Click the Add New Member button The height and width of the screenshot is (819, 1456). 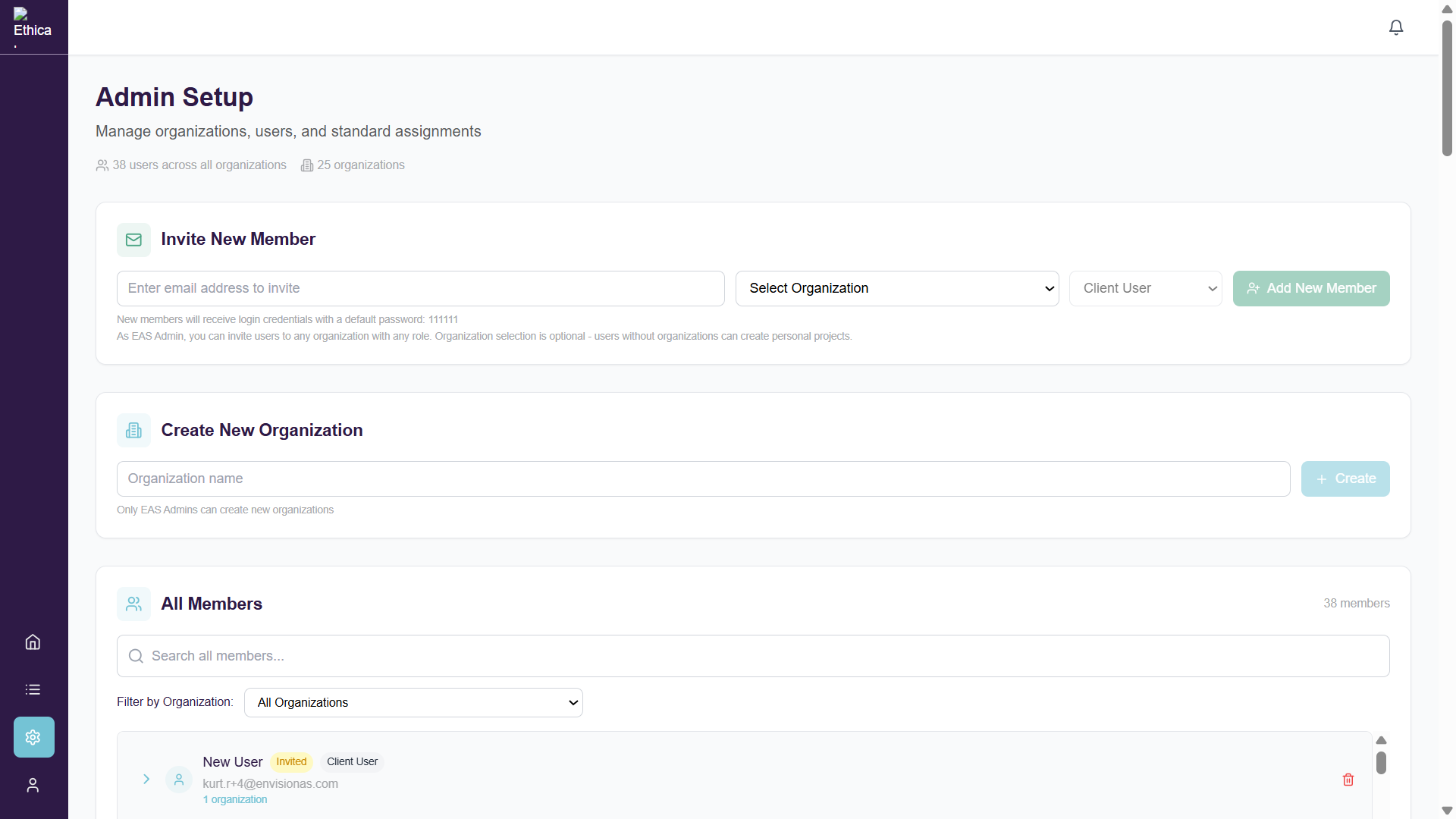pos(1310,288)
